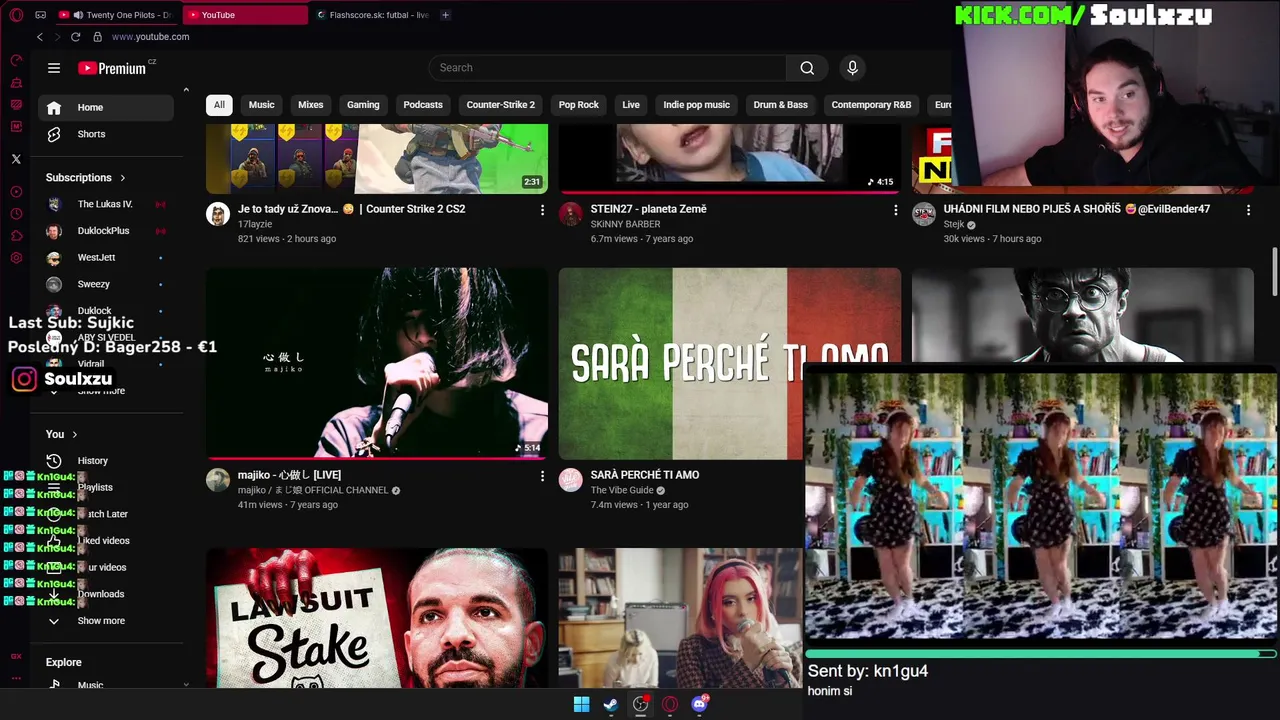1280x720 pixels.
Task: Switch to Flashscore.sk tab
Action: point(372,15)
